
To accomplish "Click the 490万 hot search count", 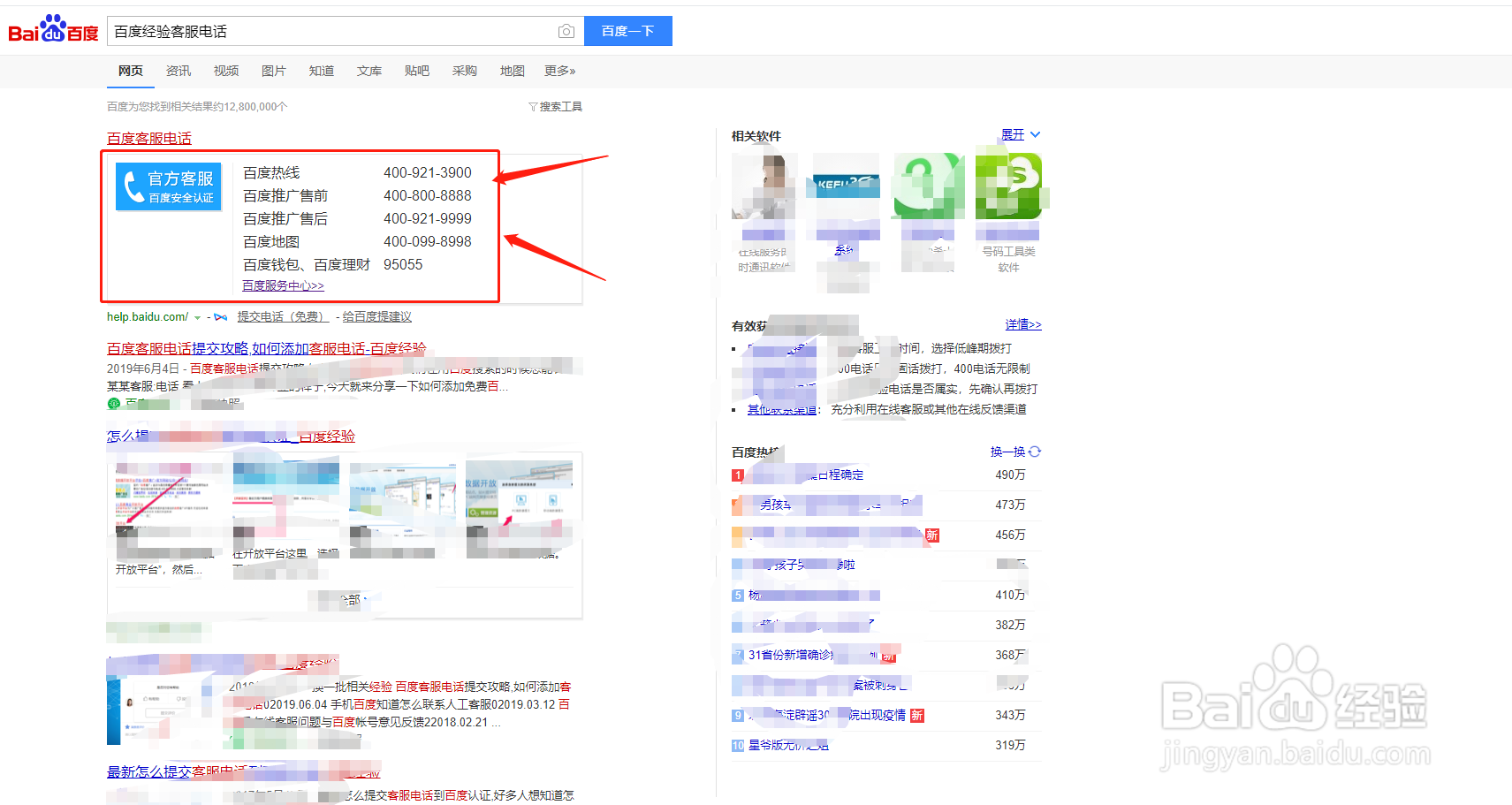I will [1010, 475].
